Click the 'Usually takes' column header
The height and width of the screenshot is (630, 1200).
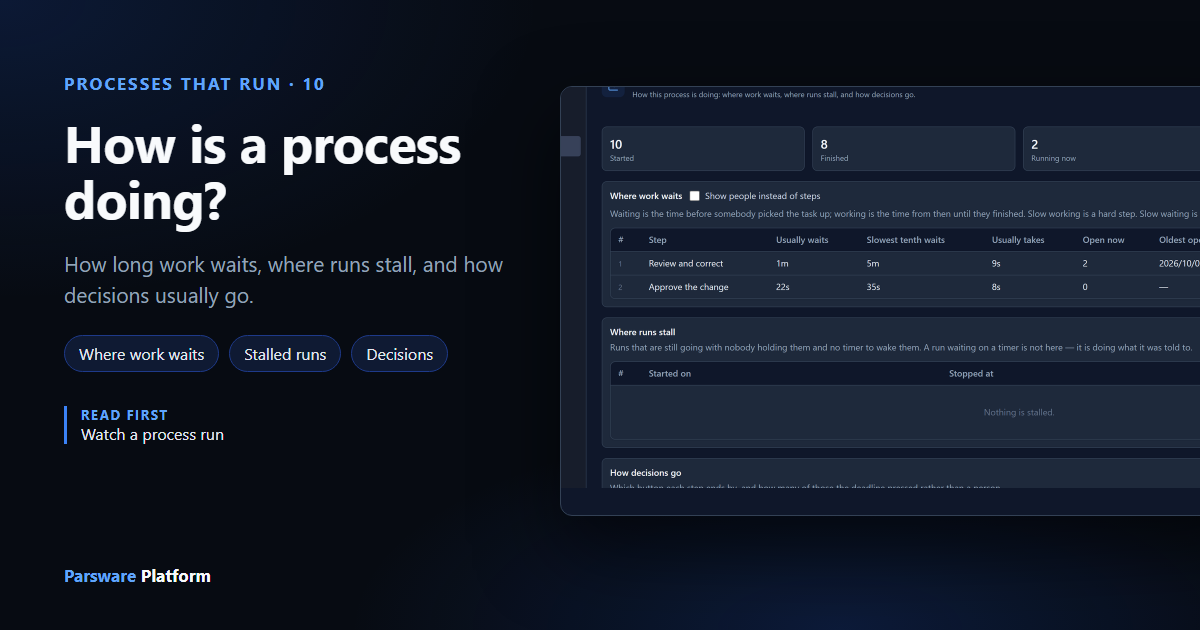tap(1018, 240)
